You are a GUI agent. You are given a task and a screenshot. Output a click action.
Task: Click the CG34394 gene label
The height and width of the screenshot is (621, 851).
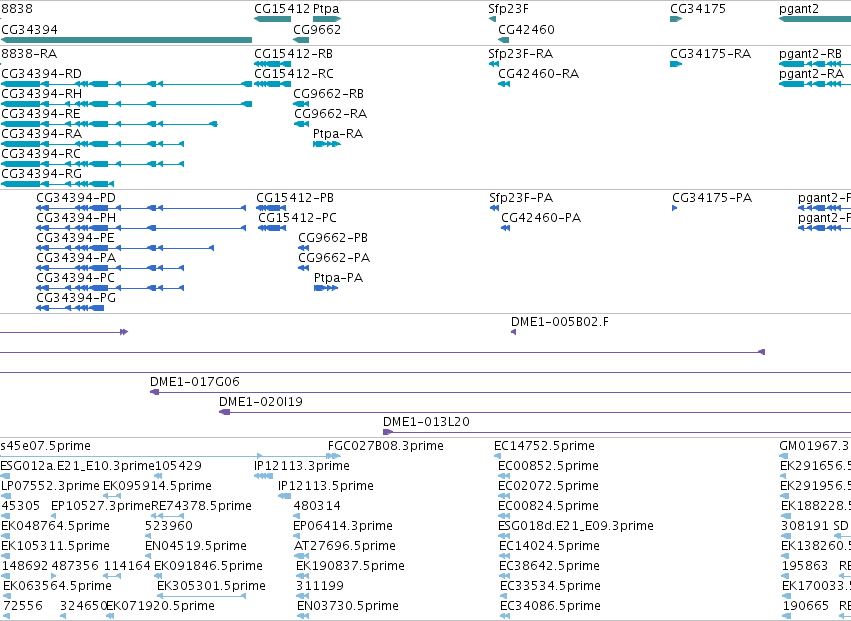pos(29,29)
